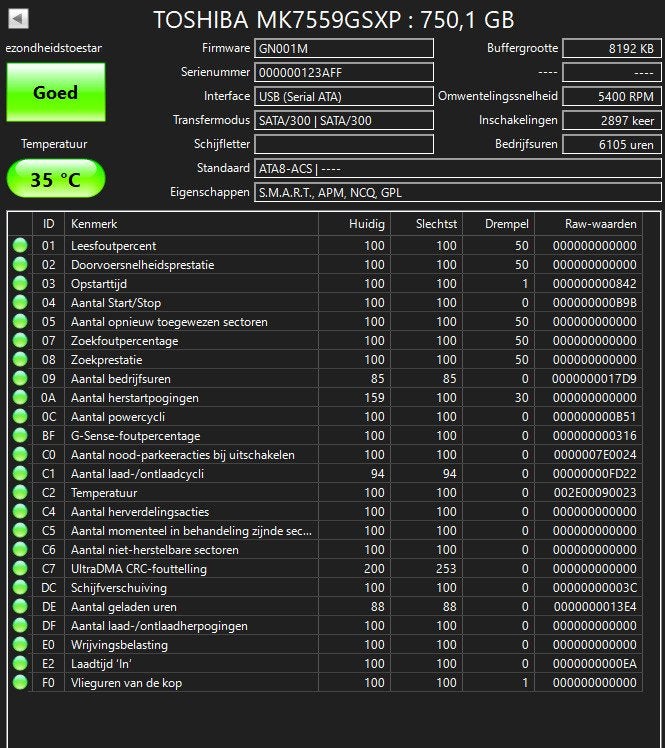Click the green status dot for Temperatuur row
Viewport: 665px width, 748px height.
coord(20,492)
